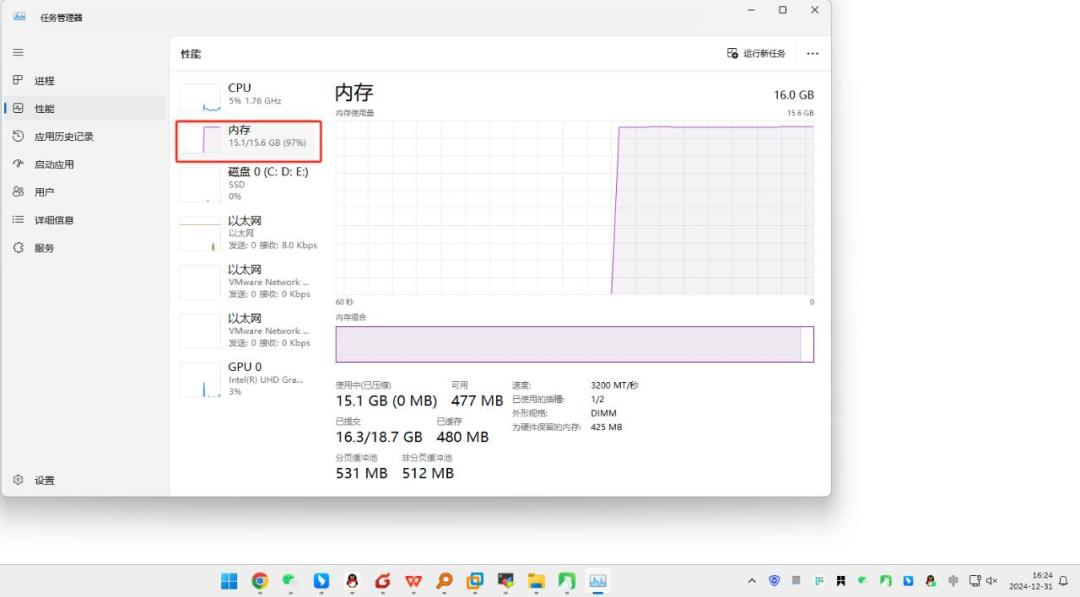Switch to Task Manager's taskbar icon
The height and width of the screenshot is (597, 1080).
(598, 581)
